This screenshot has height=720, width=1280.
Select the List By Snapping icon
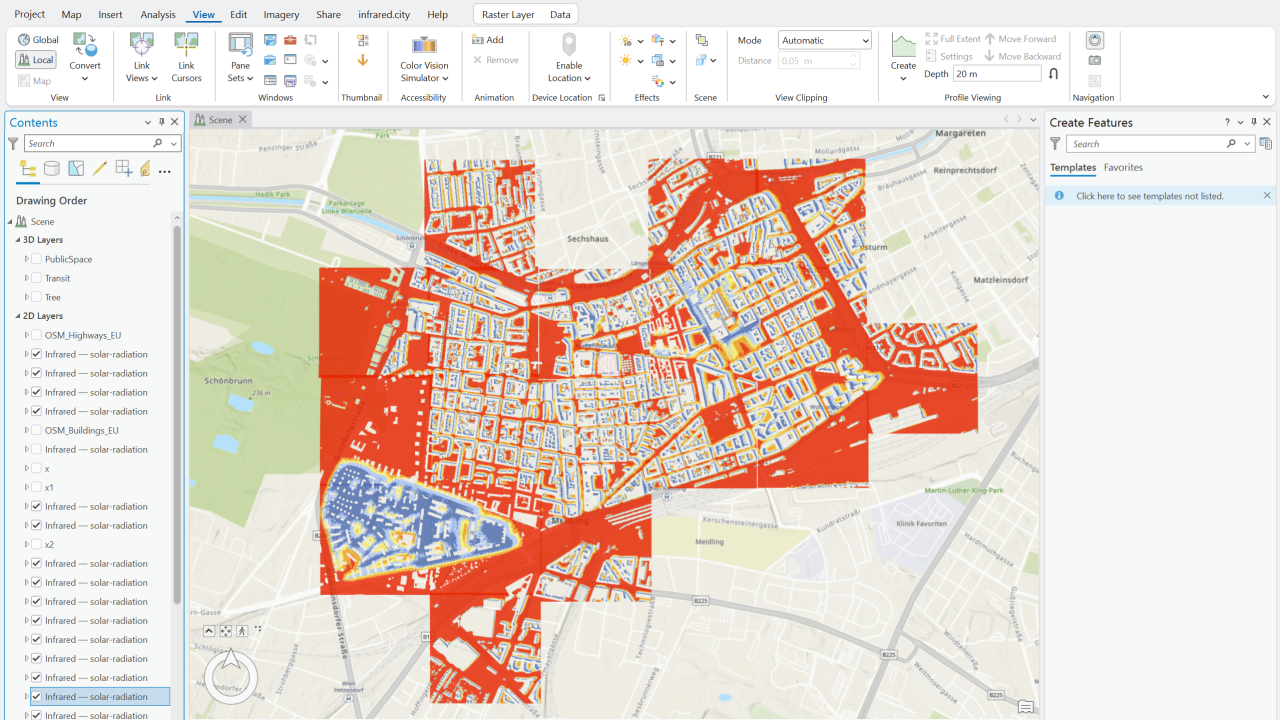(x=123, y=169)
